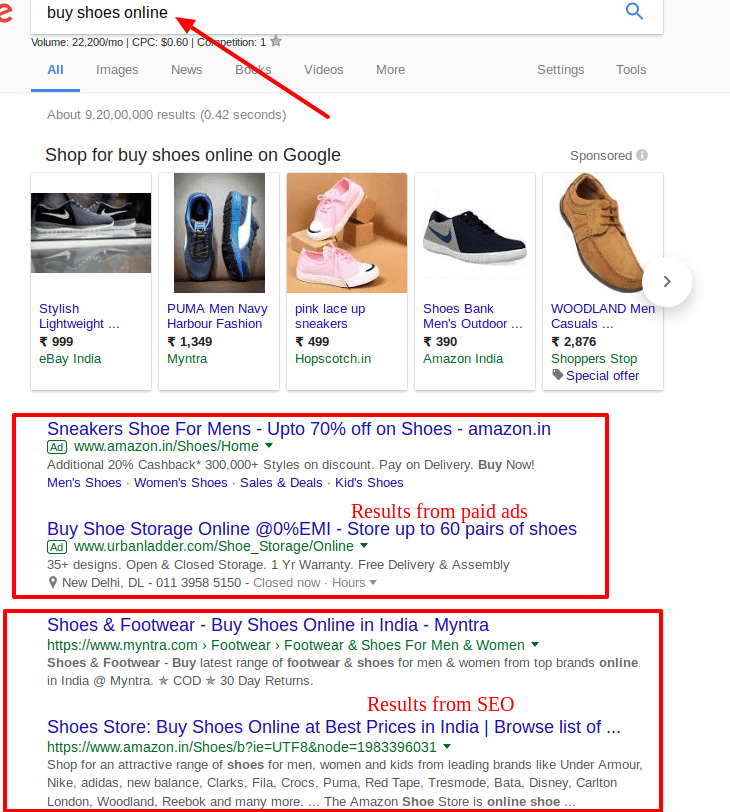The height and width of the screenshot is (812, 730).
Task: Click the Special offer tag icon
Action: [x=557, y=374]
